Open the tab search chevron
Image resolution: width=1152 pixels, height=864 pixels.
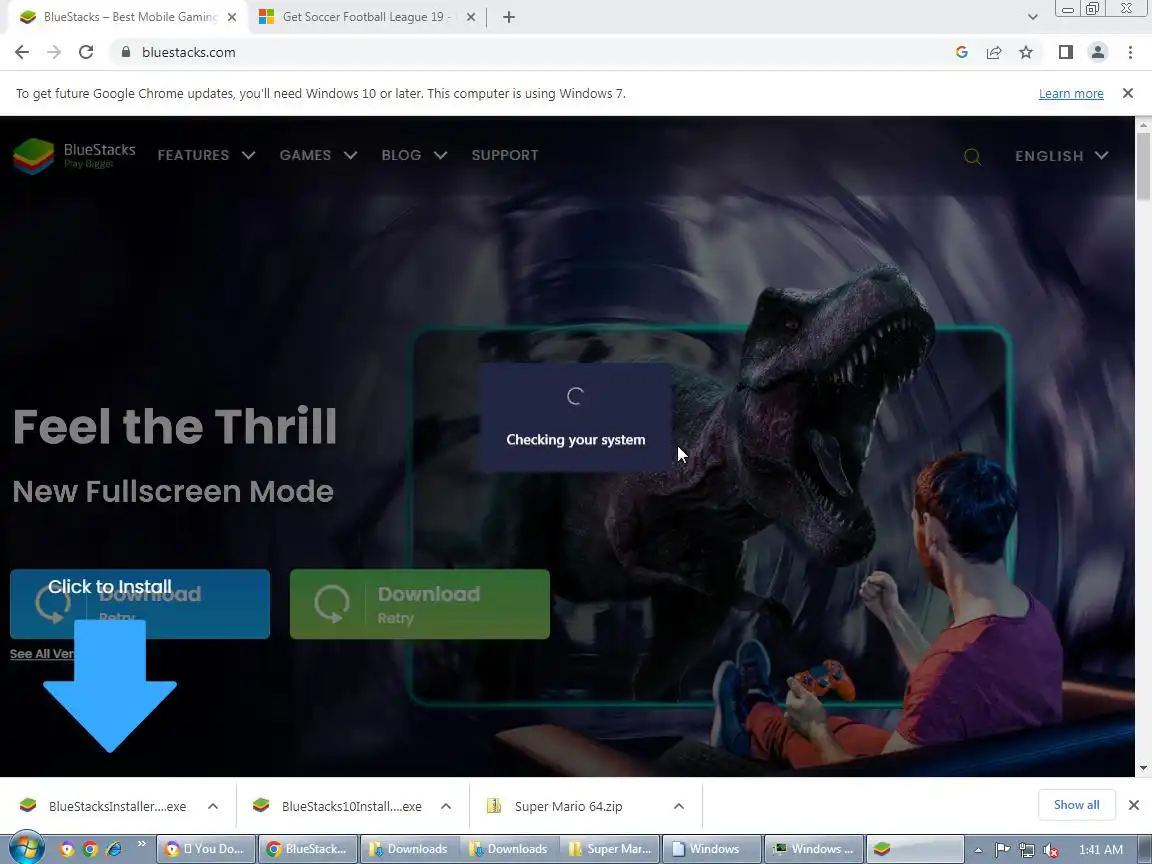coord(1032,17)
